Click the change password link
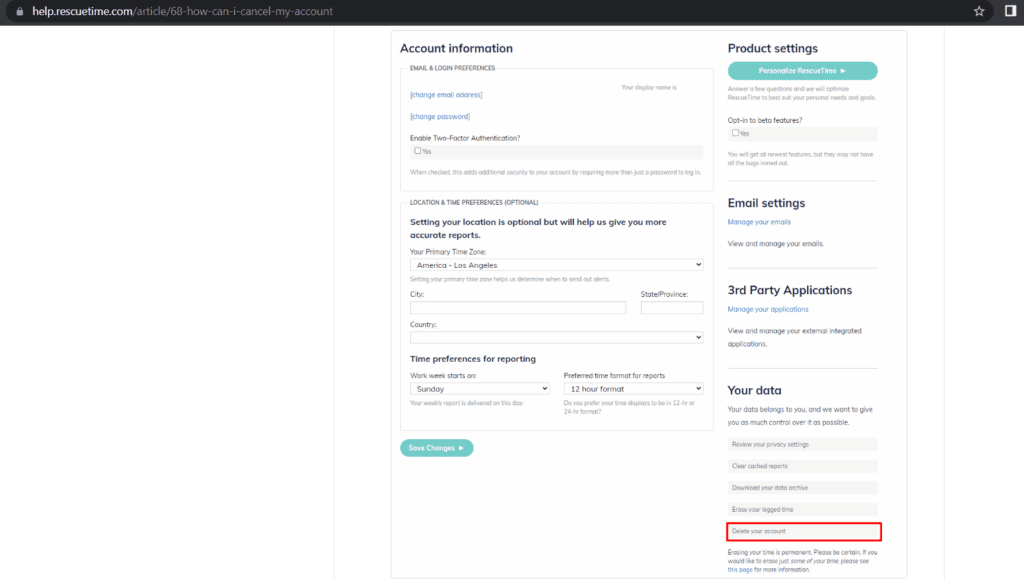The image size is (1024, 581). click(x=440, y=117)
